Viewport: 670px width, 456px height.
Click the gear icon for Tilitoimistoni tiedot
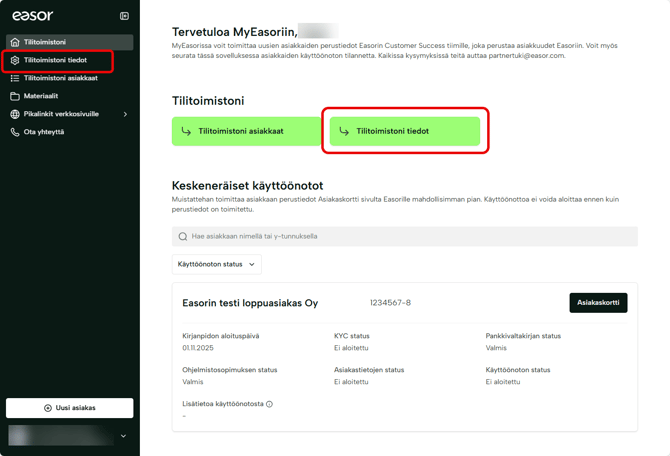point(15,60)
